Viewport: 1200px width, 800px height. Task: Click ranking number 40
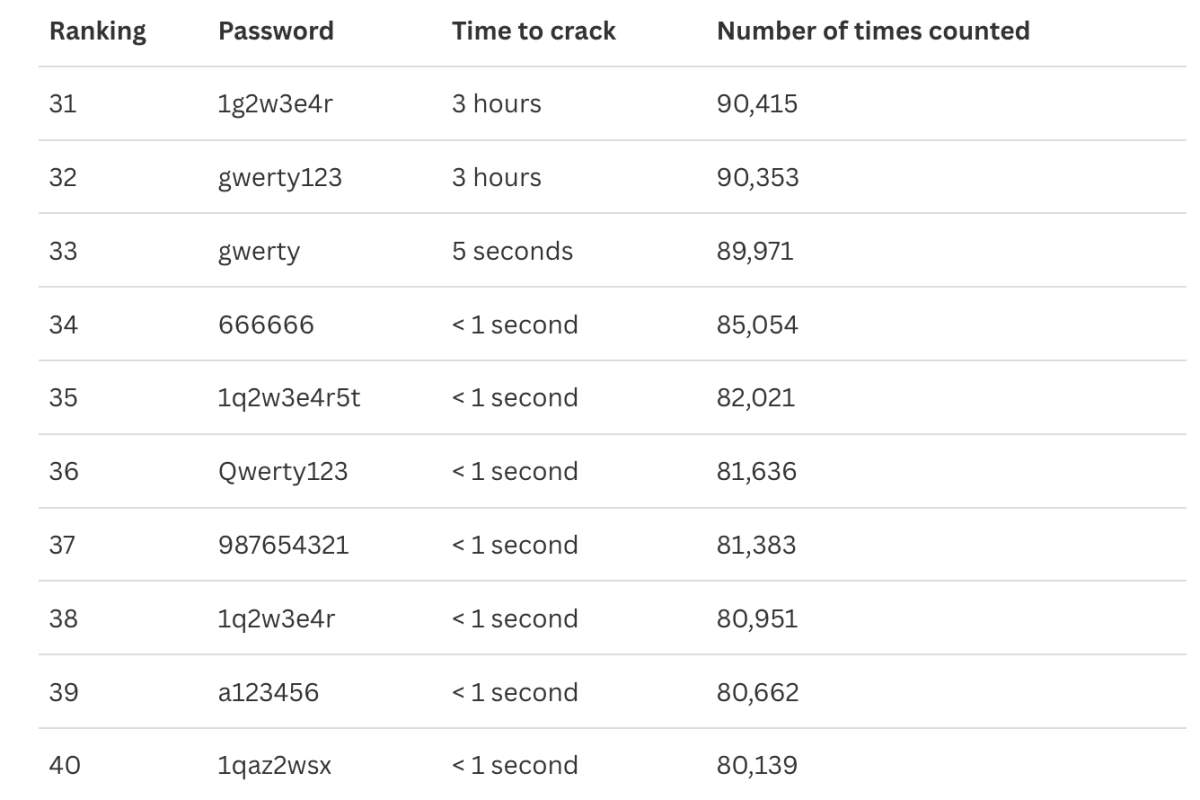pyautogui.click(x=63, y=766)
